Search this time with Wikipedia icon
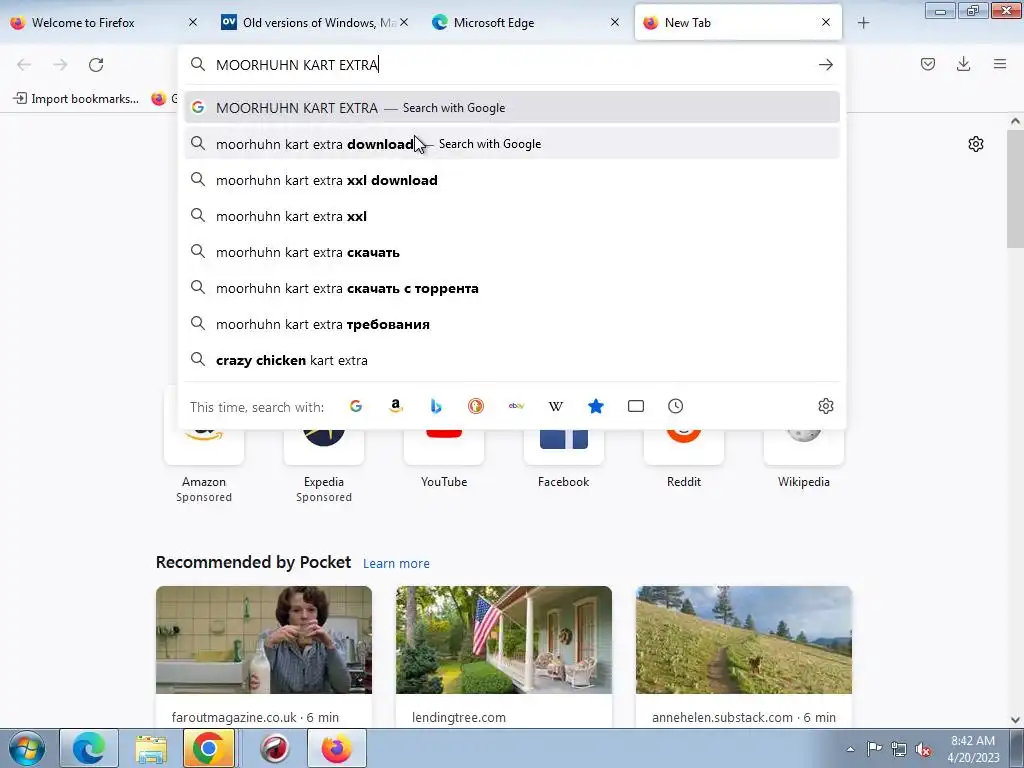The width and height of the screenshot is (1024, 768). [556, 406]
